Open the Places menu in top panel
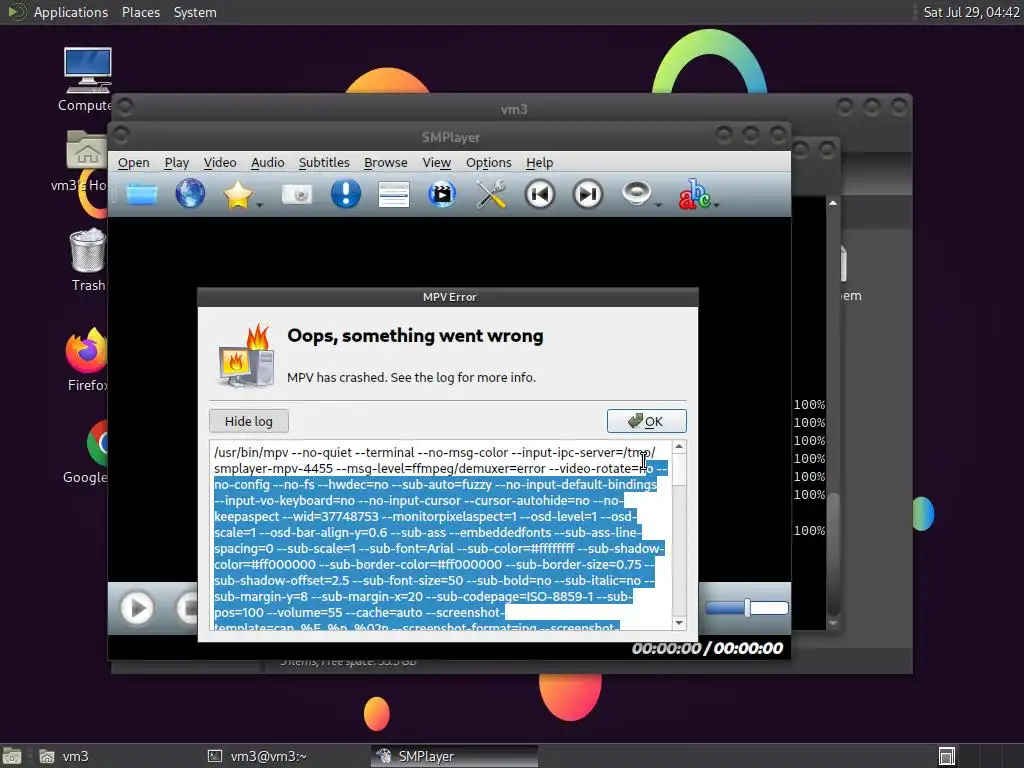The height and width of the screenshot is (768, 1024). tap(140, 12)
